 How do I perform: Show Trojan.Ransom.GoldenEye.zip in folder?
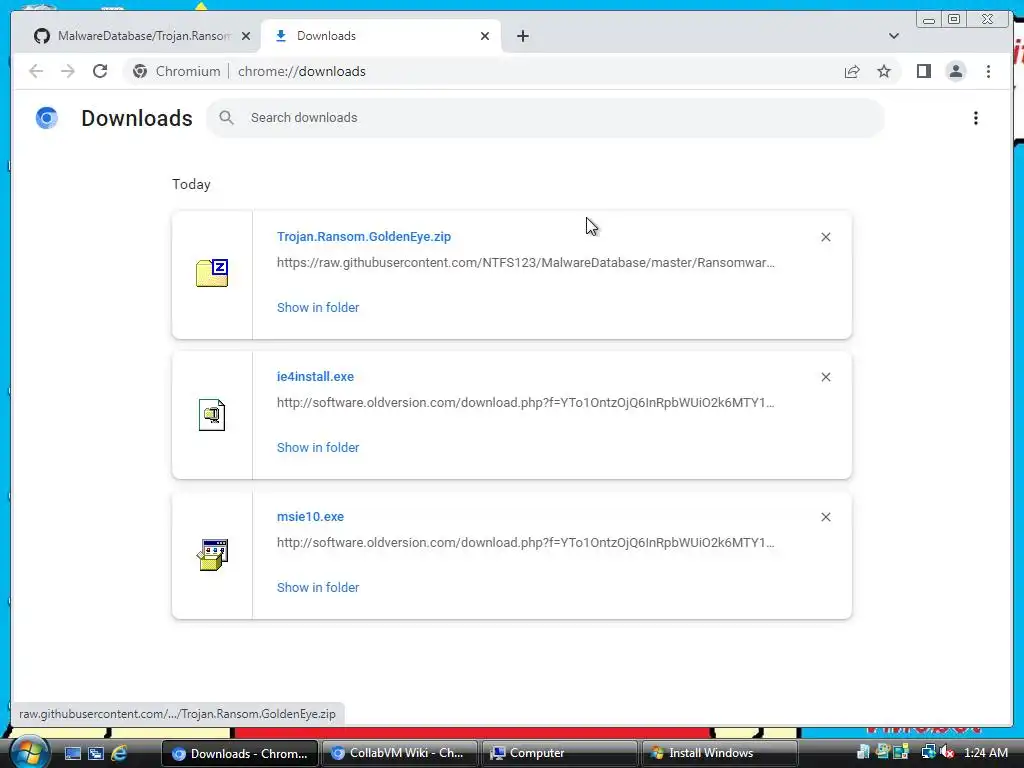click(318, 308)
